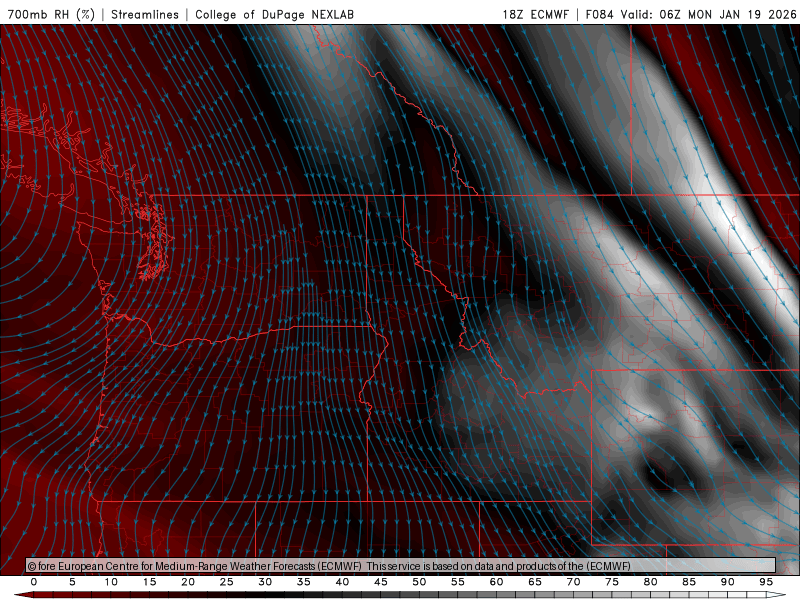Click the color scale label "65"
The height and width of the screenshot is (600, 800).
click(x=535, y=582)
